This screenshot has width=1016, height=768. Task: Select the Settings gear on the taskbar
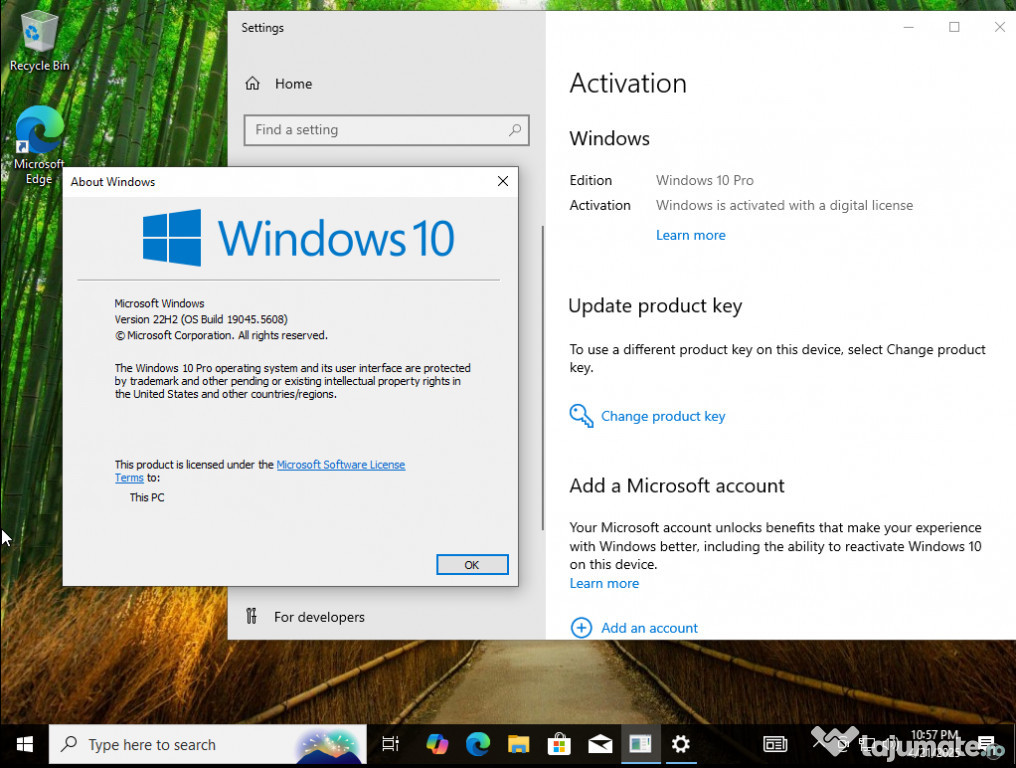click(680, 745)
